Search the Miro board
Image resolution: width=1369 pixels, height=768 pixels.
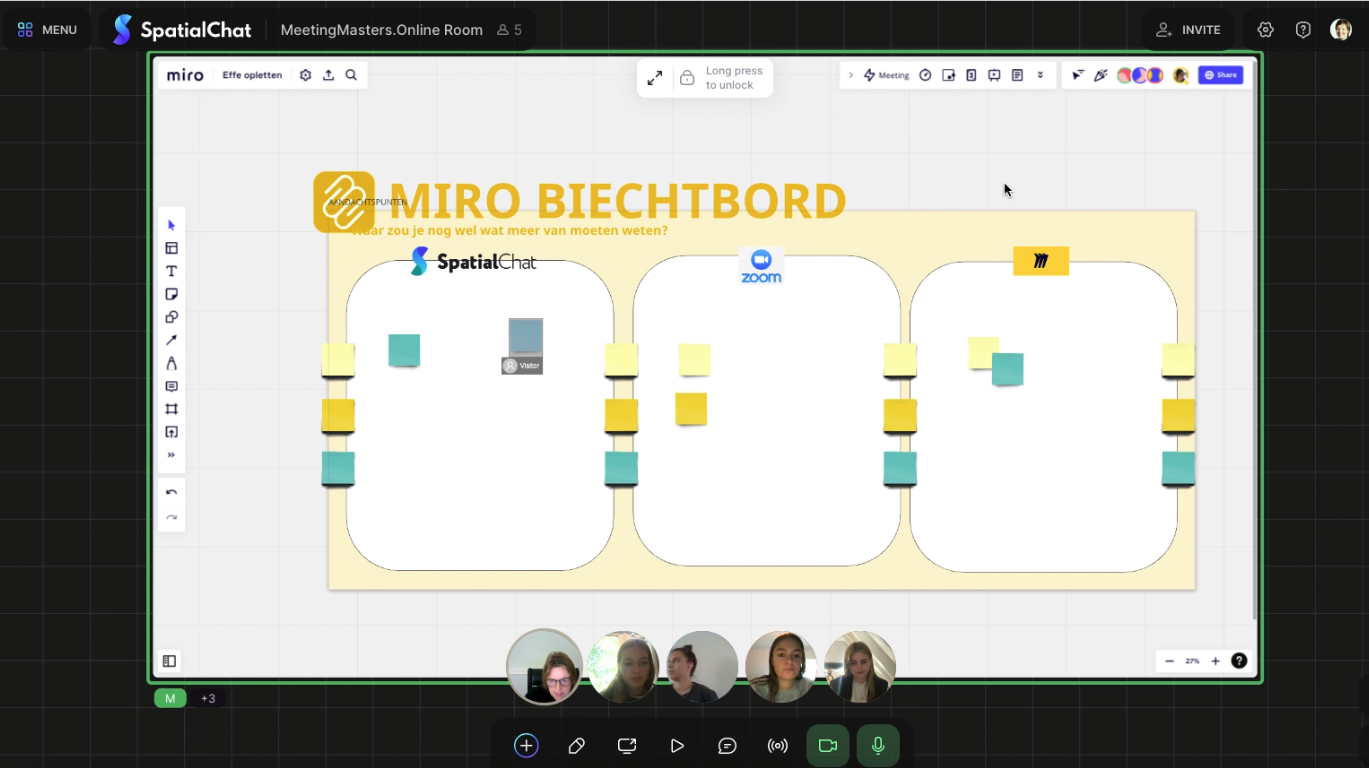pos(351,75)
